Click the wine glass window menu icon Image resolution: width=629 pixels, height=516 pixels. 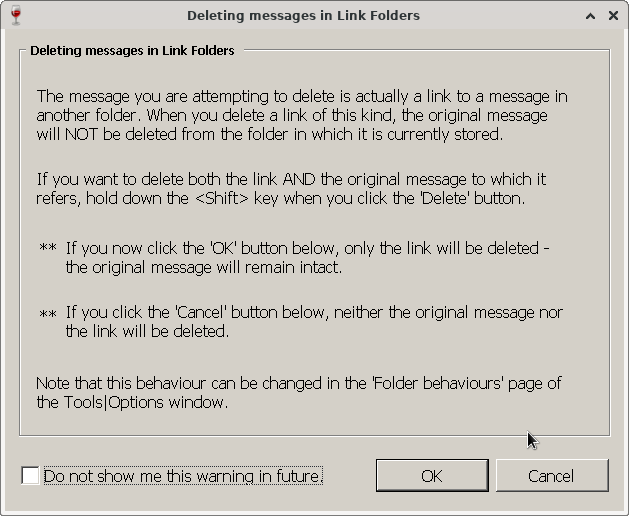pyautogui.click(x=14, y=15)
